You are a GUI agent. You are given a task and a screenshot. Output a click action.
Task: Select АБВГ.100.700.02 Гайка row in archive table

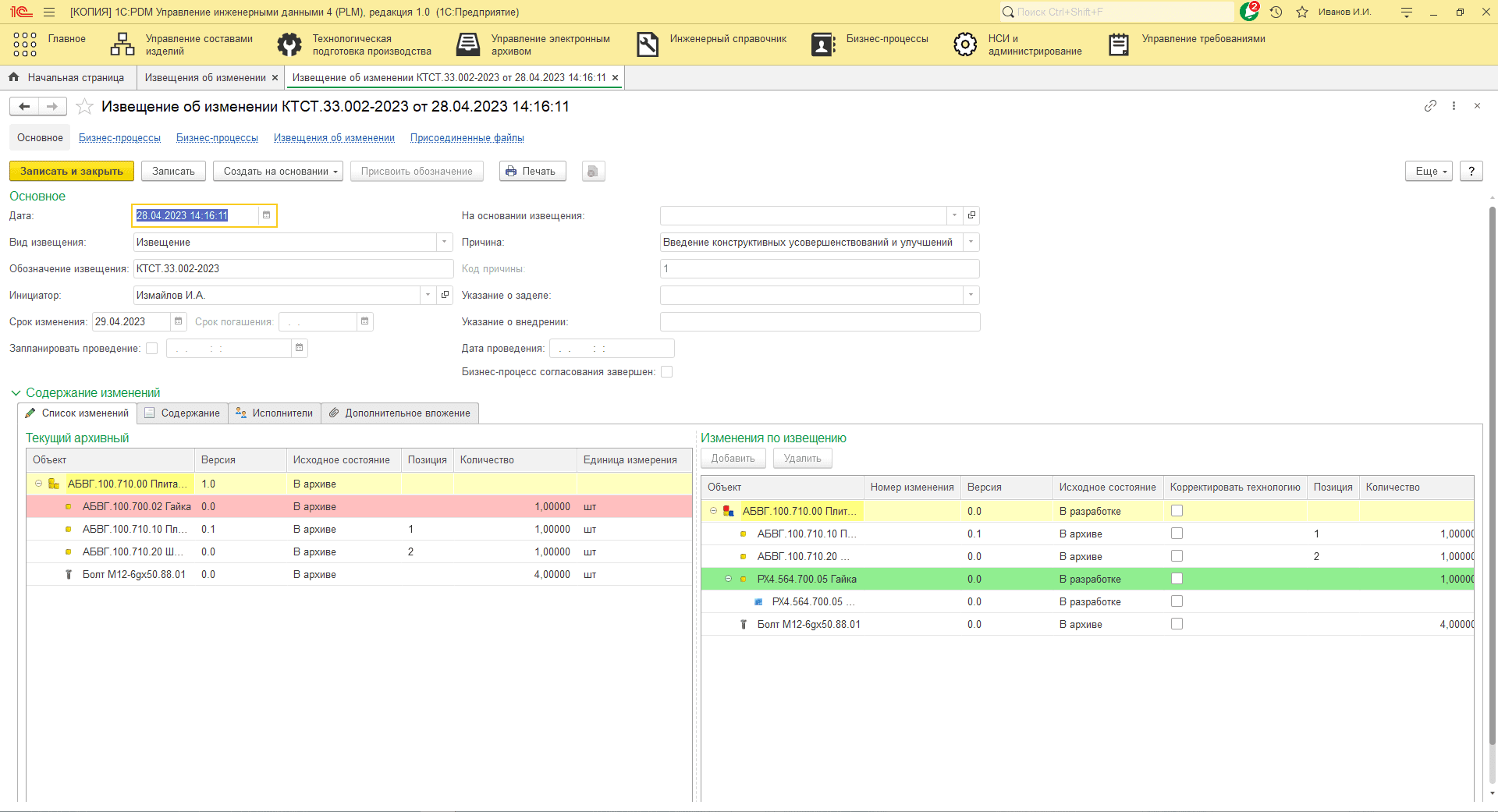(x=359, y=506)
